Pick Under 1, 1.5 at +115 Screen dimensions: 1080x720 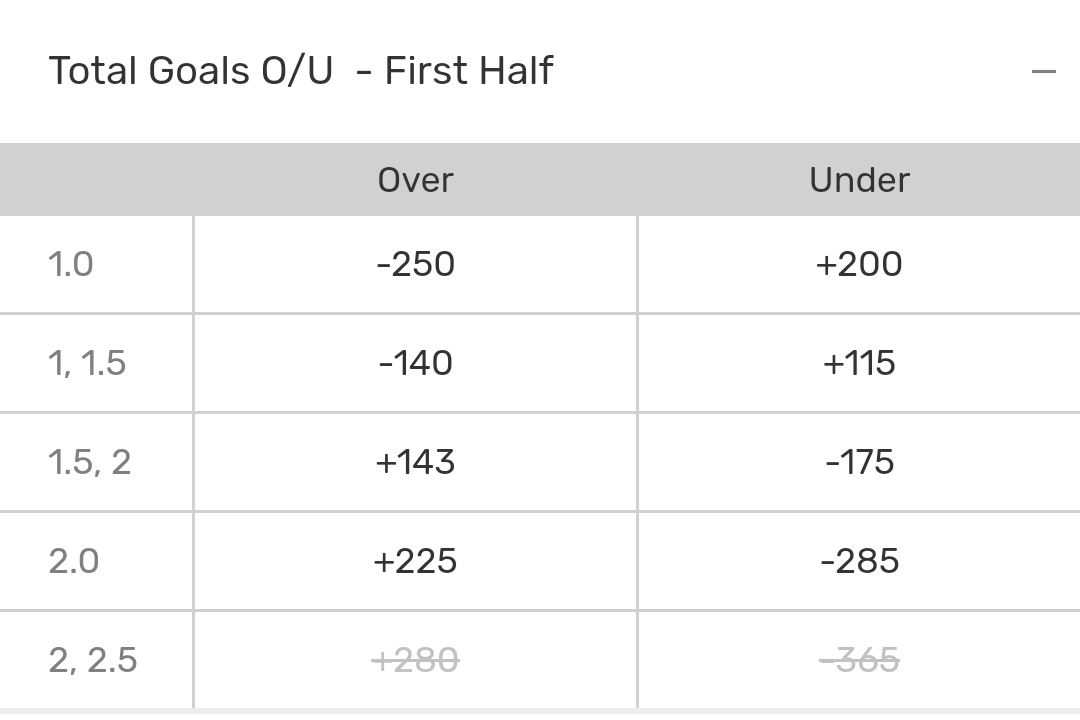pyautogui.click(x=859, y=363)
